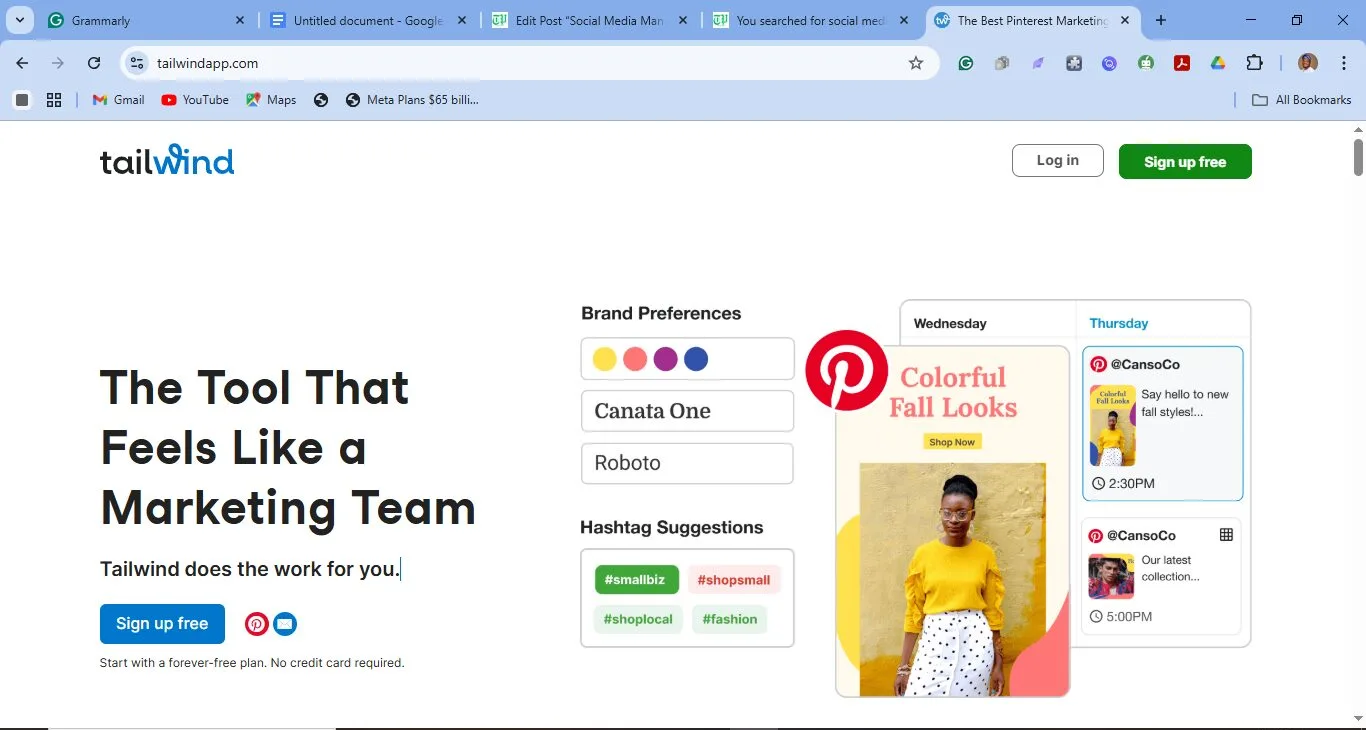Viewport: 1366px width, 730px height.
Task: Open the 2:30PM @CansoCo scheduled post card
Action: (x=1163, y=423)
